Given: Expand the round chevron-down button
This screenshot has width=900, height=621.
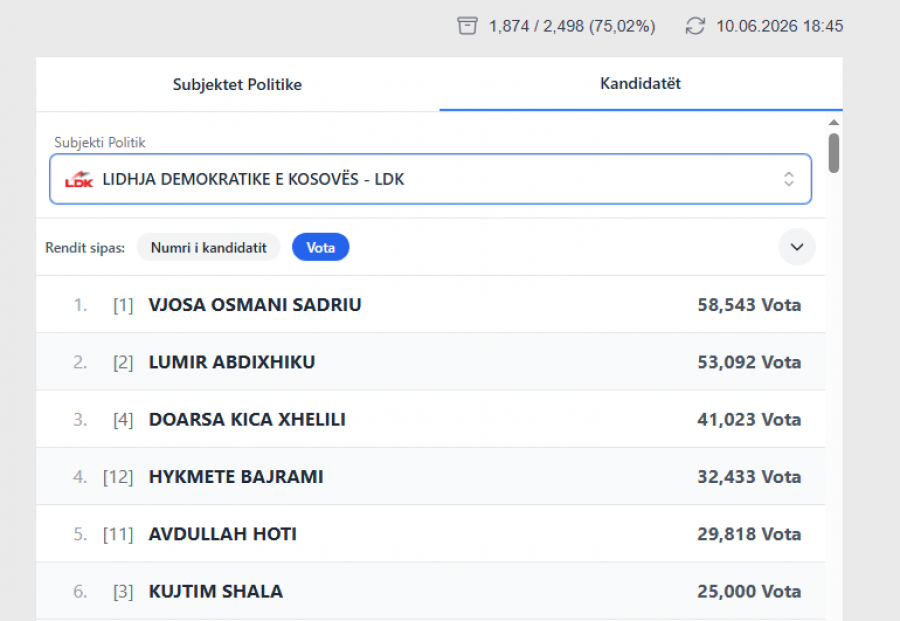Looking at the screenshot, I should pos(797,247).
